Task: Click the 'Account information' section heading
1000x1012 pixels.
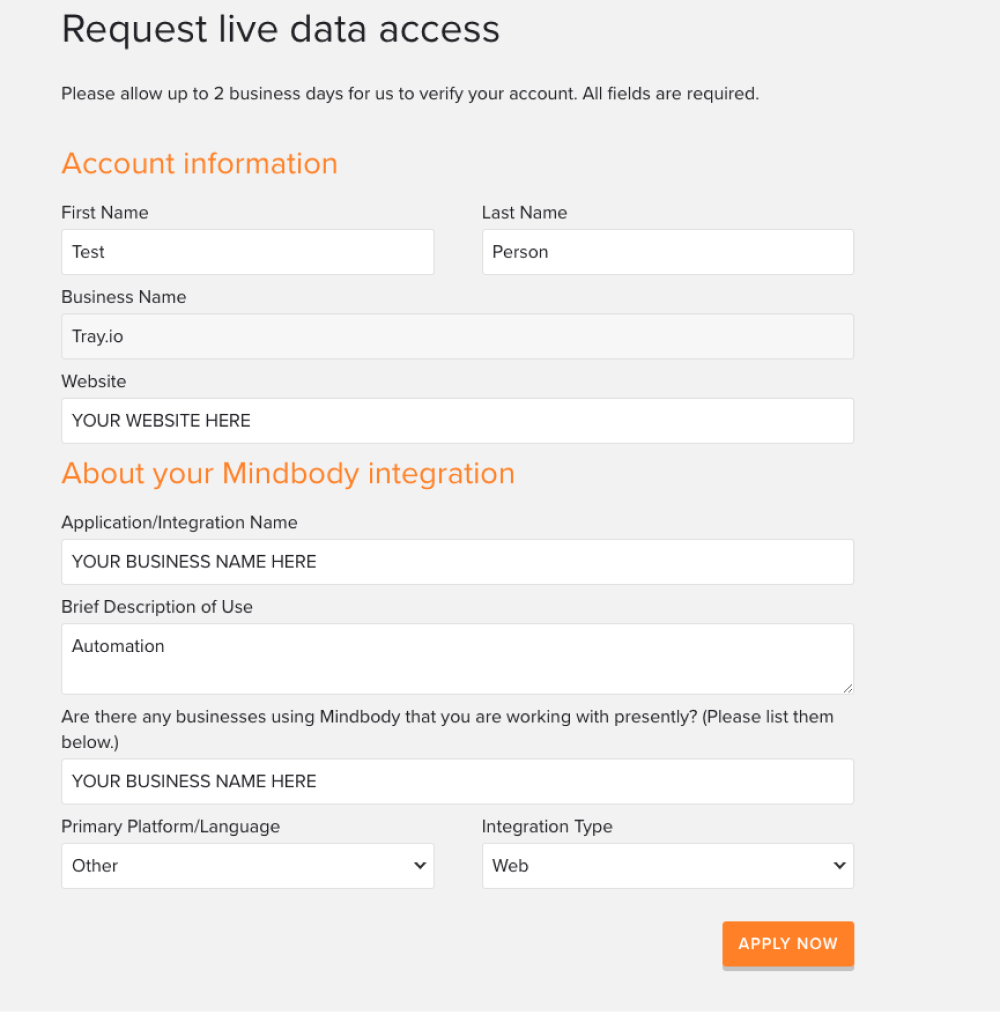Action: 199,163
